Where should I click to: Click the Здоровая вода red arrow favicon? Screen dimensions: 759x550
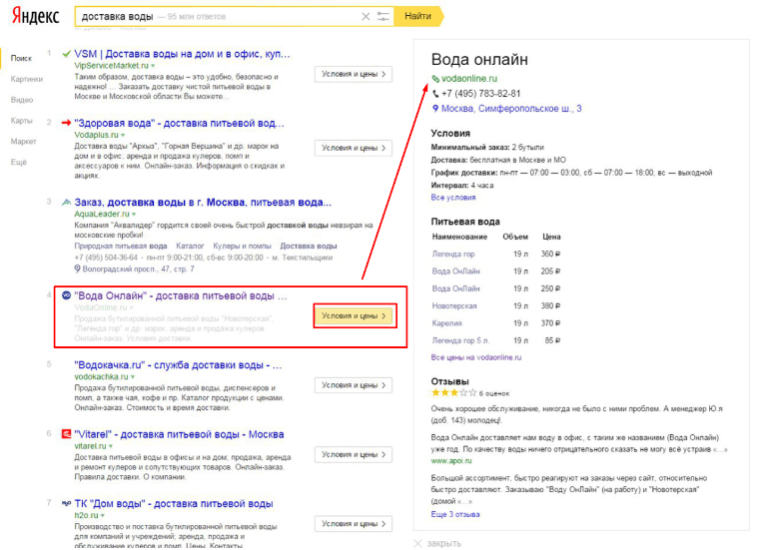coord(66,123)
